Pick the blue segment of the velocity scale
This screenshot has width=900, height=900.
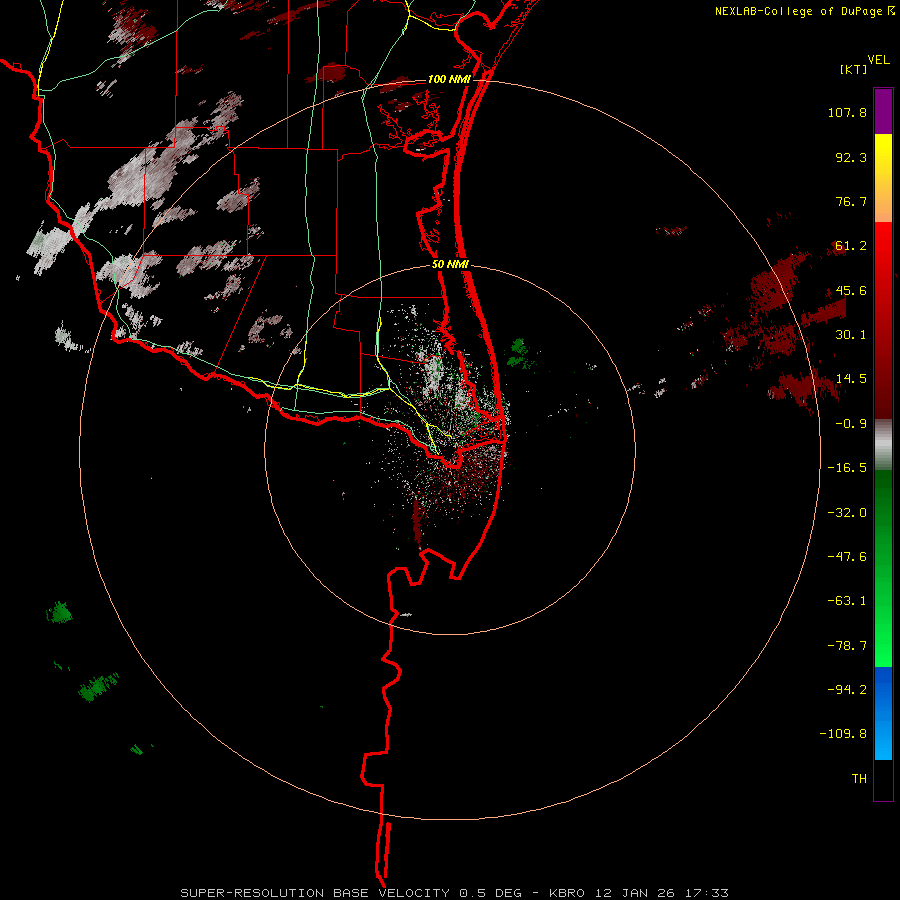click(x=883, y=713)
